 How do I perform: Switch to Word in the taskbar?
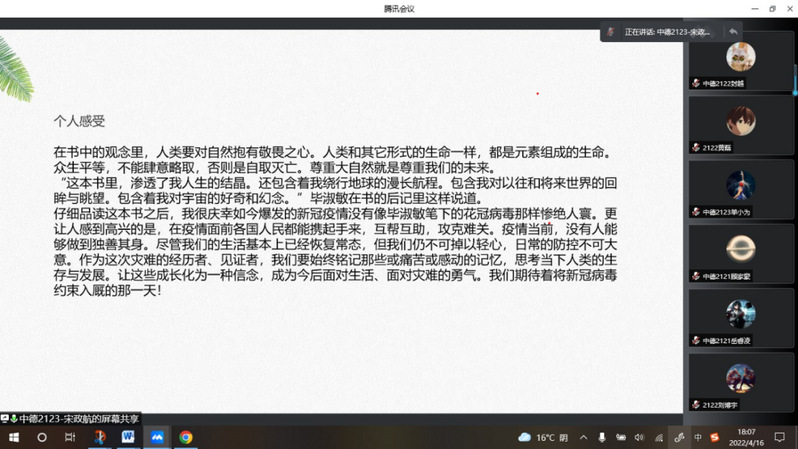tap(128, 437)
